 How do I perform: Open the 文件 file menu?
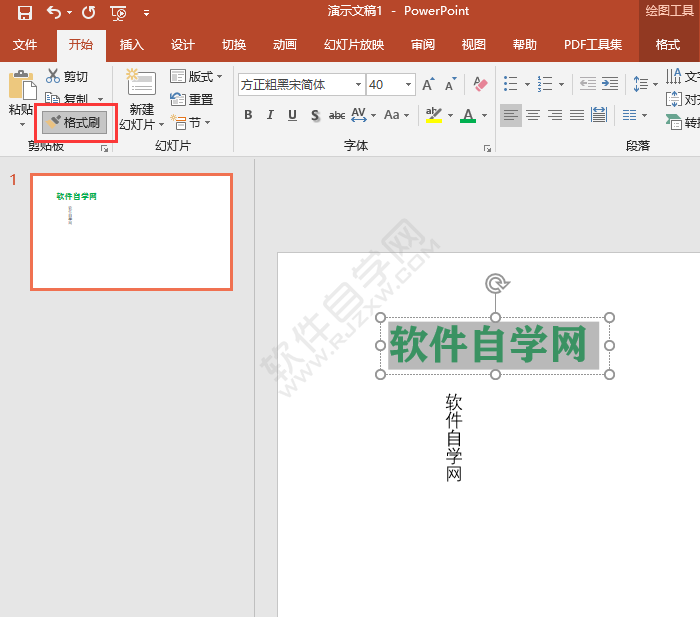coord(25,45)
